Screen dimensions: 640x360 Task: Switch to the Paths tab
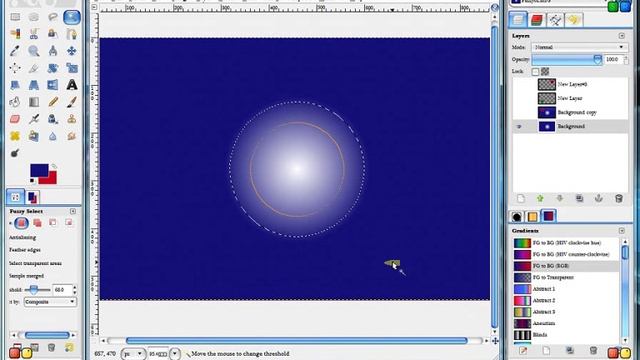click(x=555, y=20)
